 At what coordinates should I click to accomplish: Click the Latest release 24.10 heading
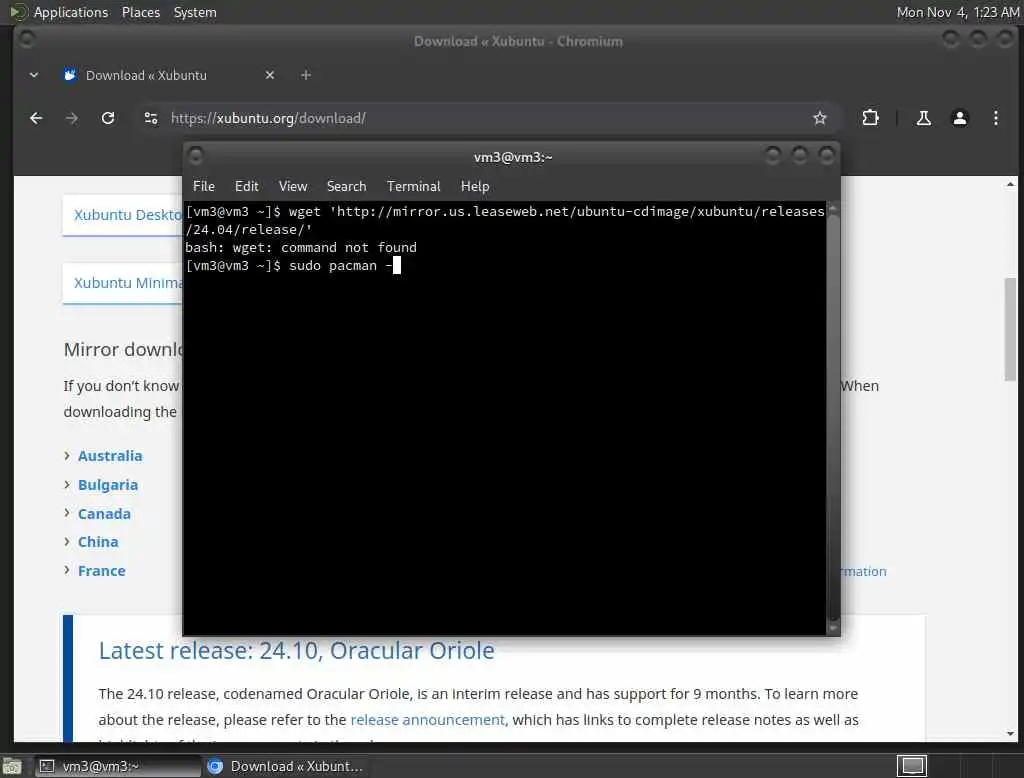tap(296, 651)
